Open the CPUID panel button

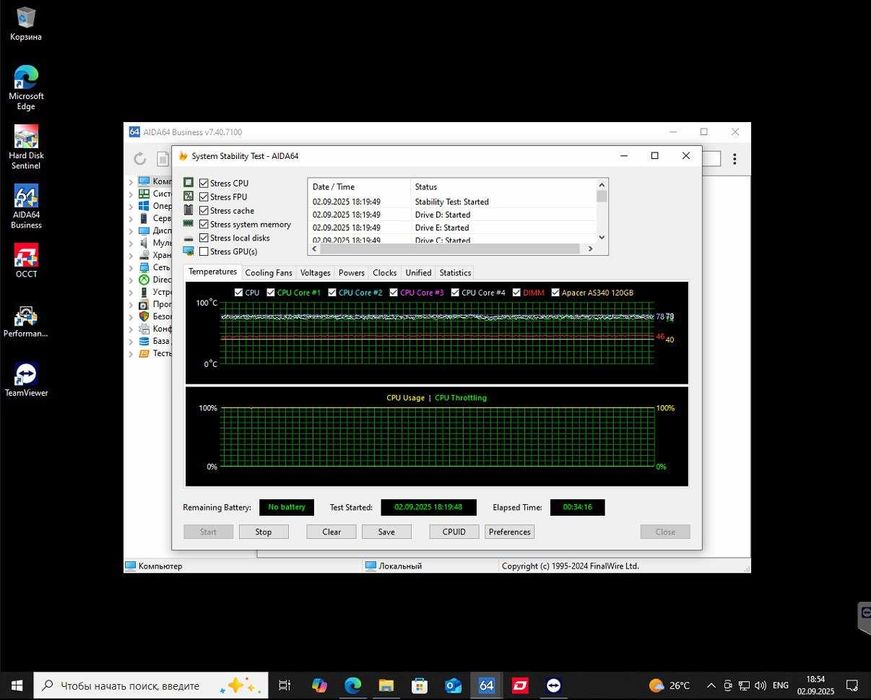pyautogui.click(x=454, y=532)
